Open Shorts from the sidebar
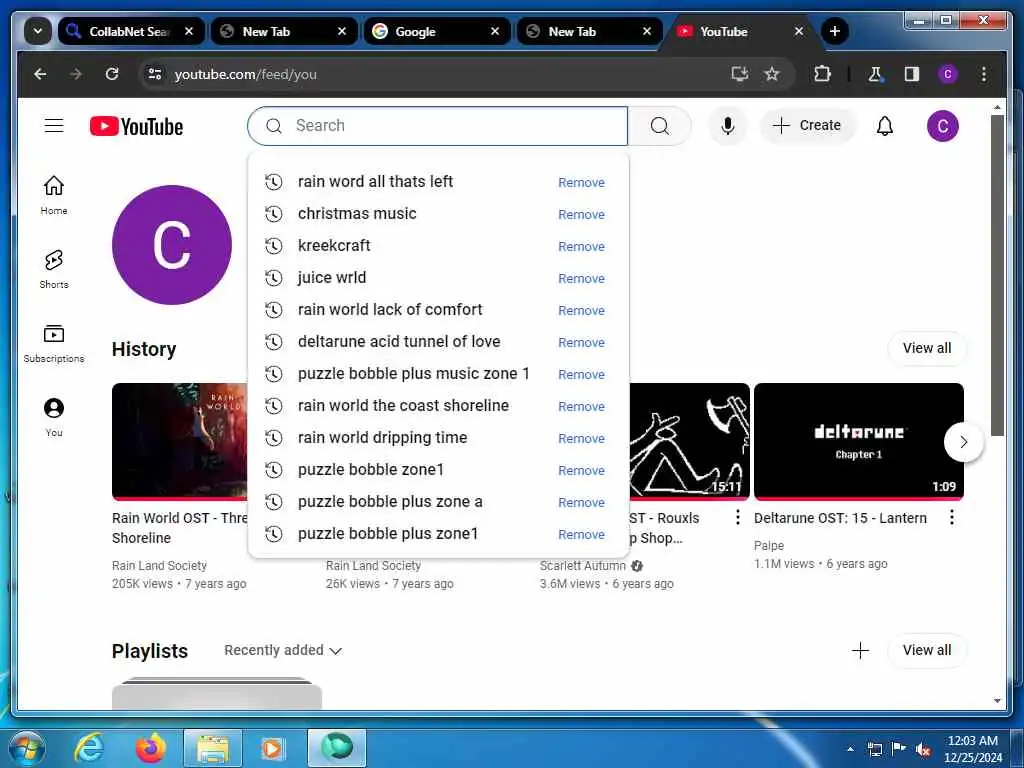Viewport: 1024px width, 768px height. pos(54,269)
